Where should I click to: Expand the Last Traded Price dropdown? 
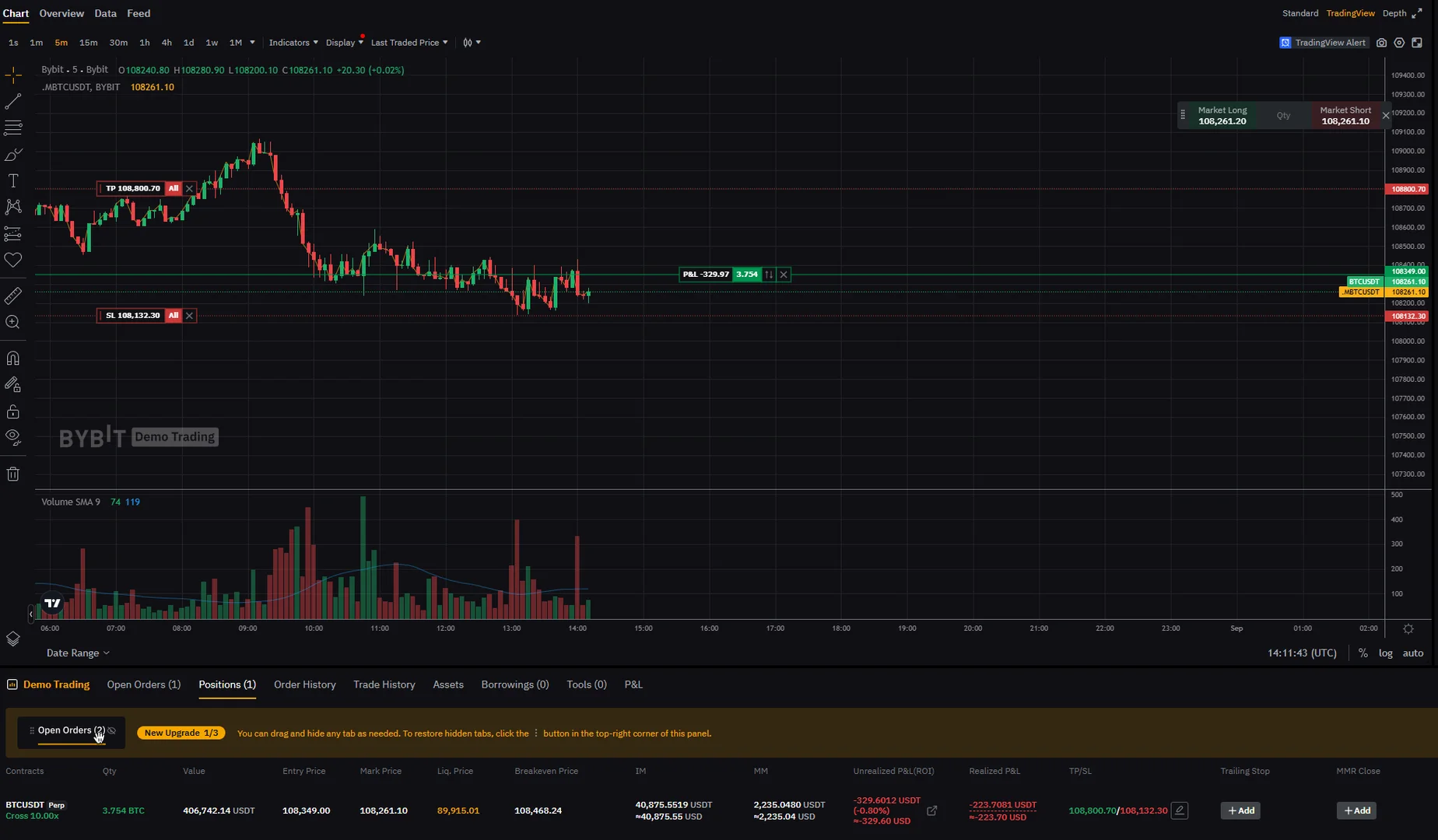(x=409, y=43)
